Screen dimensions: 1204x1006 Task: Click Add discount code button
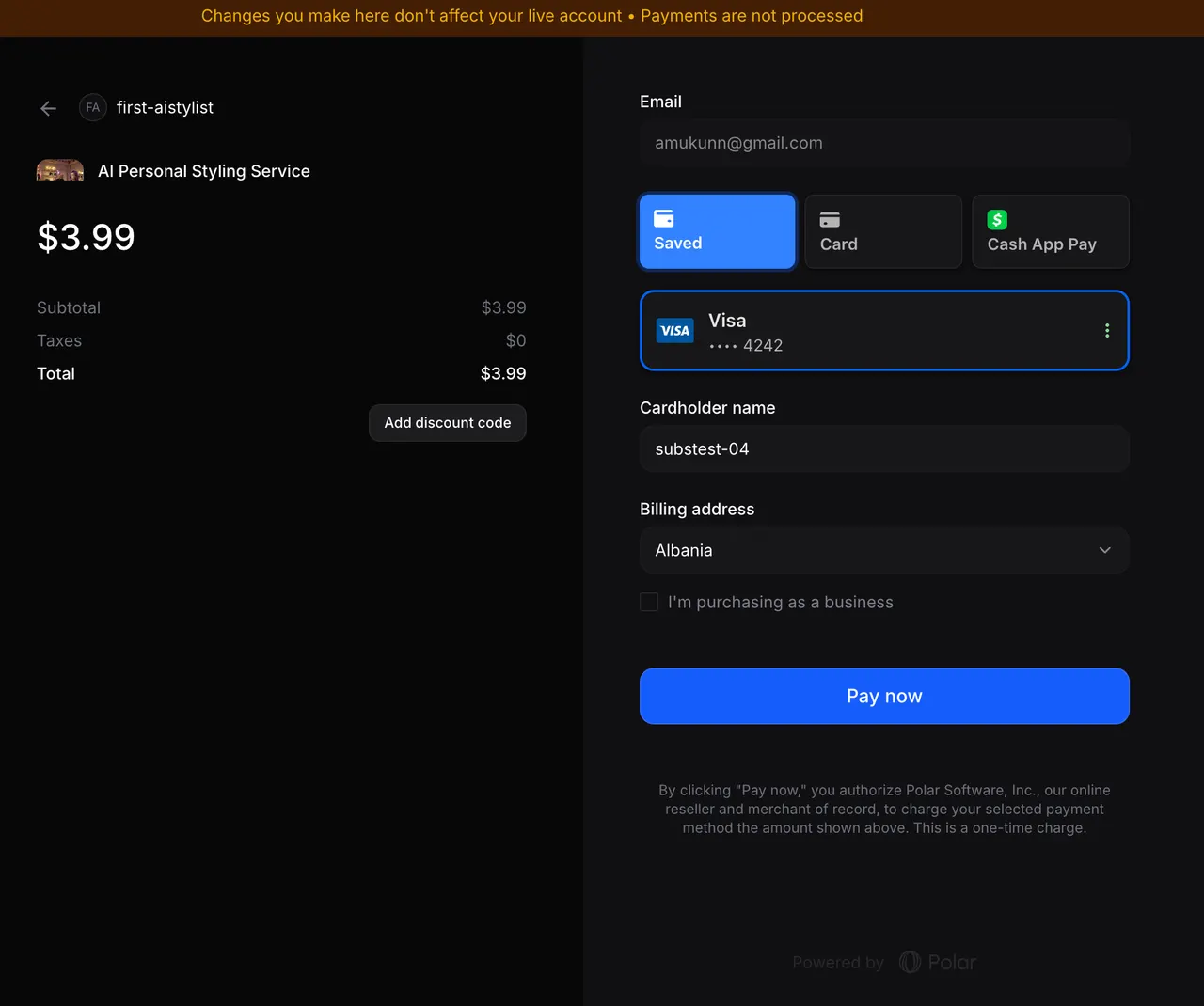click(448, 423)
